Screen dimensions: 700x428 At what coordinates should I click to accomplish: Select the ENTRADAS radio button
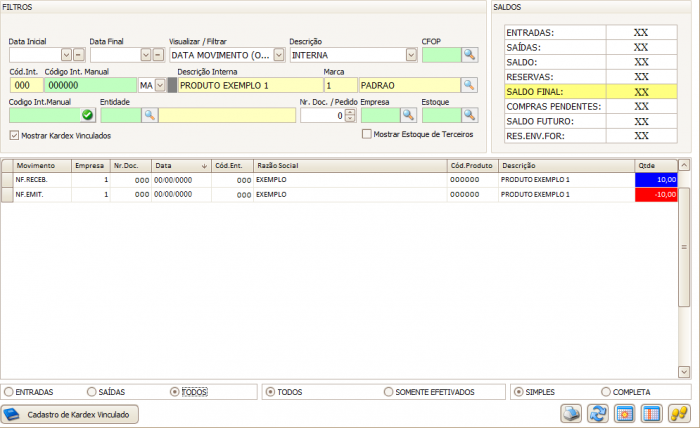tap(10, 392)
